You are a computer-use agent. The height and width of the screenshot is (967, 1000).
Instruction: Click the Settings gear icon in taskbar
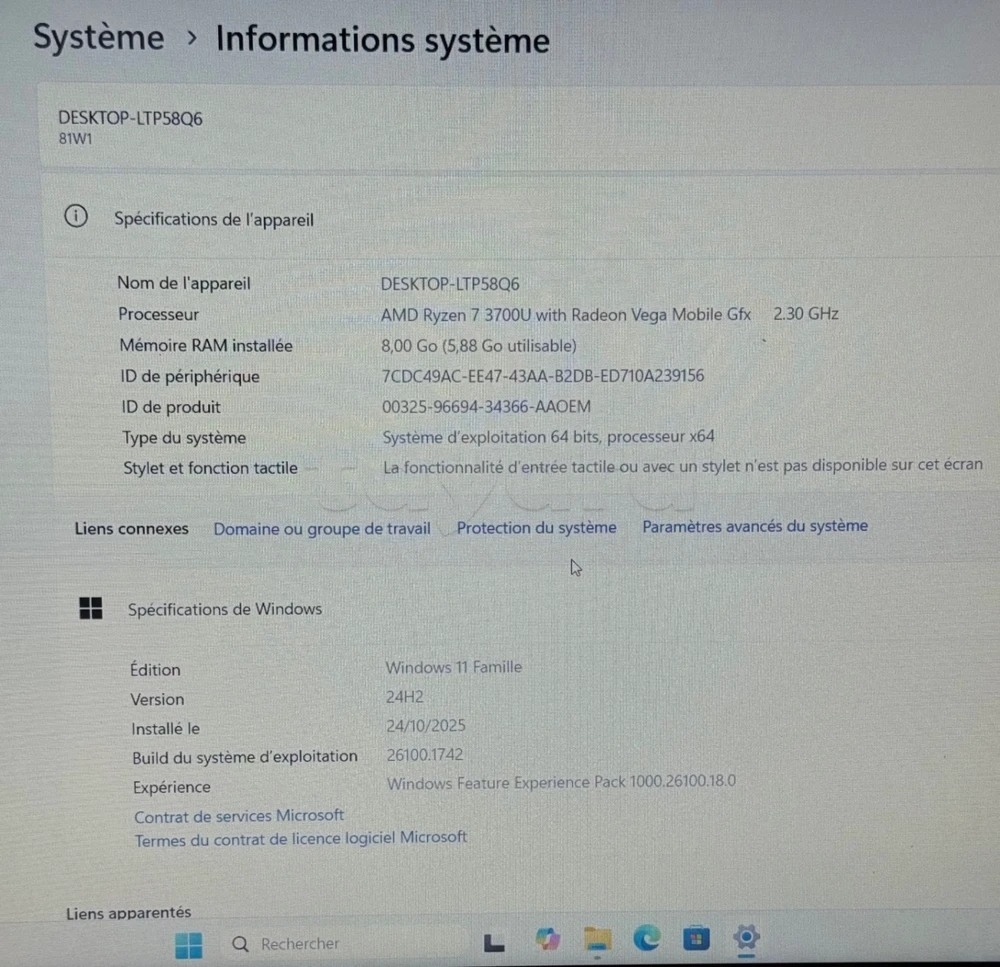[x=746, y=937]
